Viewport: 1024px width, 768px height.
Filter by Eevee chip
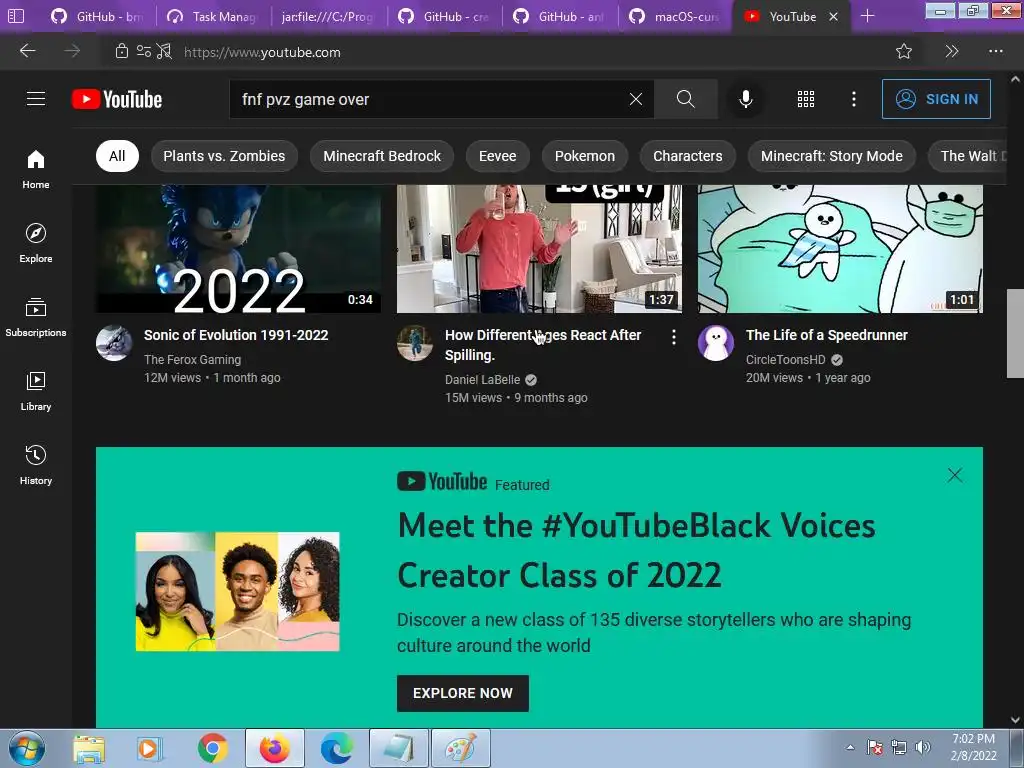498,156
